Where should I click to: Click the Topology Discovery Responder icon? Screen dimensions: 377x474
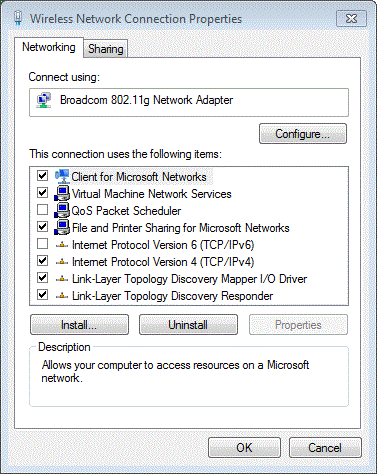click(62, 296)
